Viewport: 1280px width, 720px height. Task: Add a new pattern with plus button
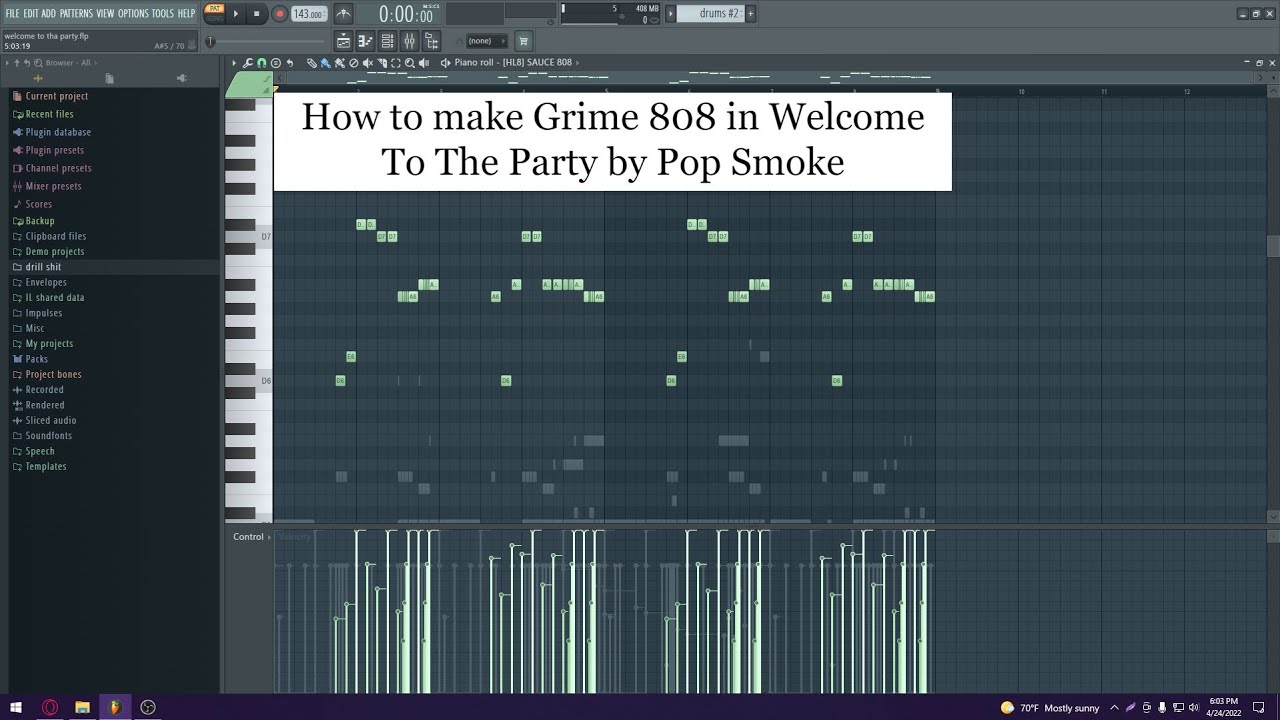(x=750, y=14)
